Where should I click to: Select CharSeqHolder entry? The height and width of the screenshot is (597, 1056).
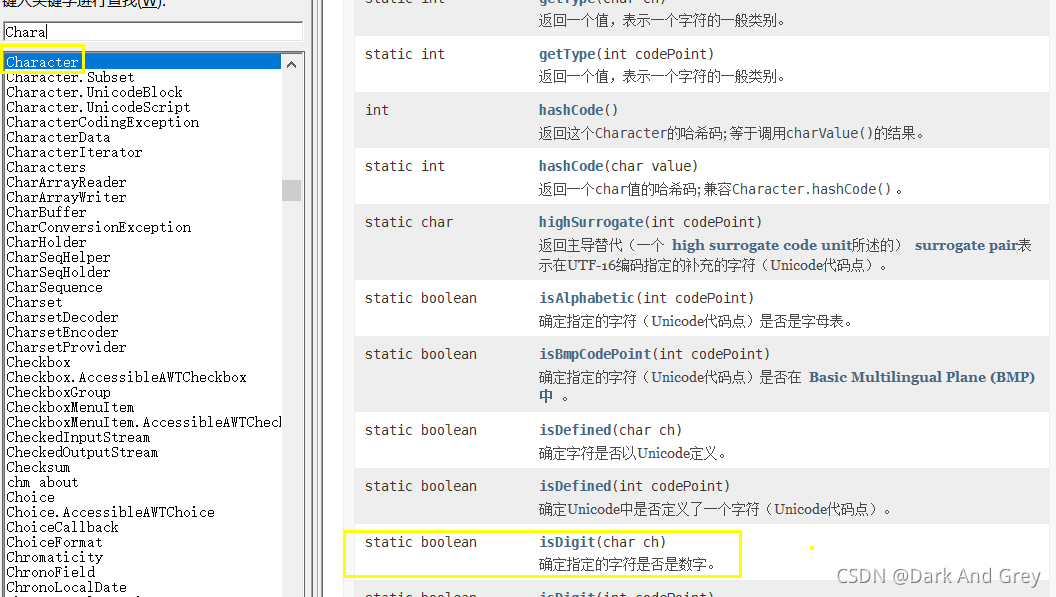58,272
